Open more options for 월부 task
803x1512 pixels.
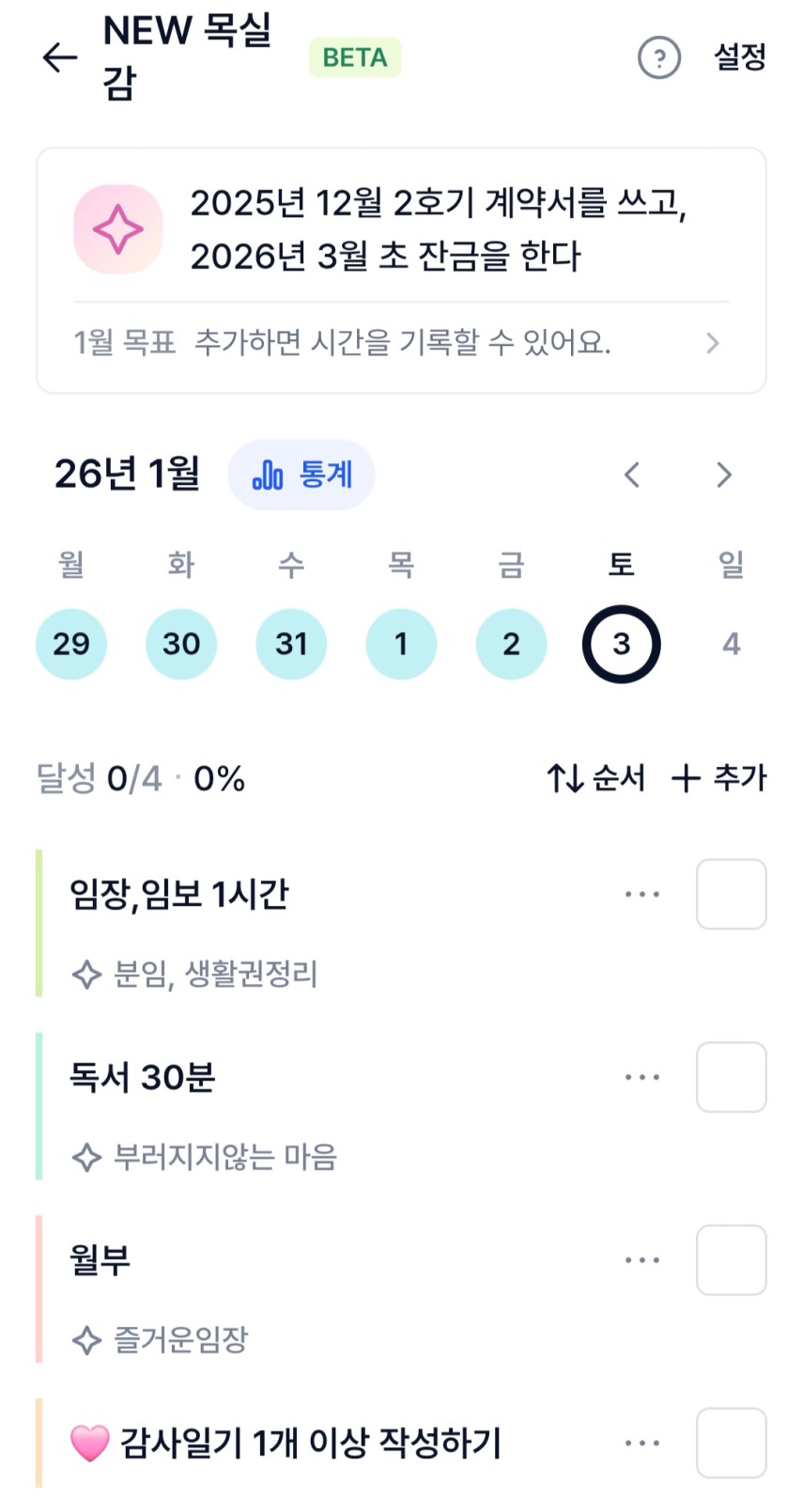[642, 1260]
